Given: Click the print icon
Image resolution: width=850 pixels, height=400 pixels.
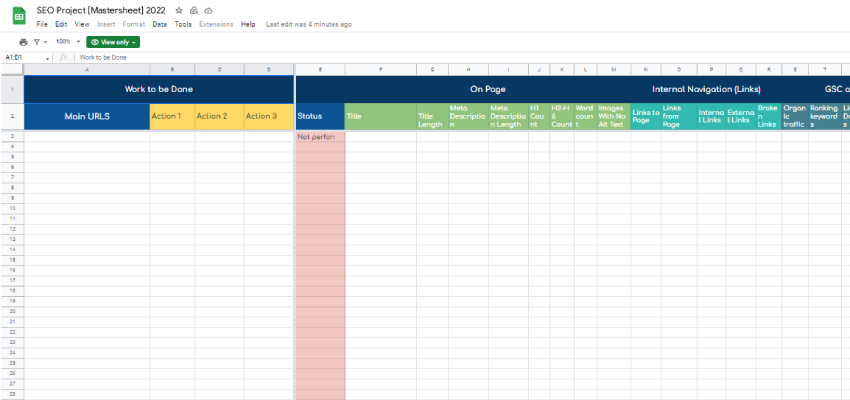Looking at the screenshot, I should pos(23,42).
